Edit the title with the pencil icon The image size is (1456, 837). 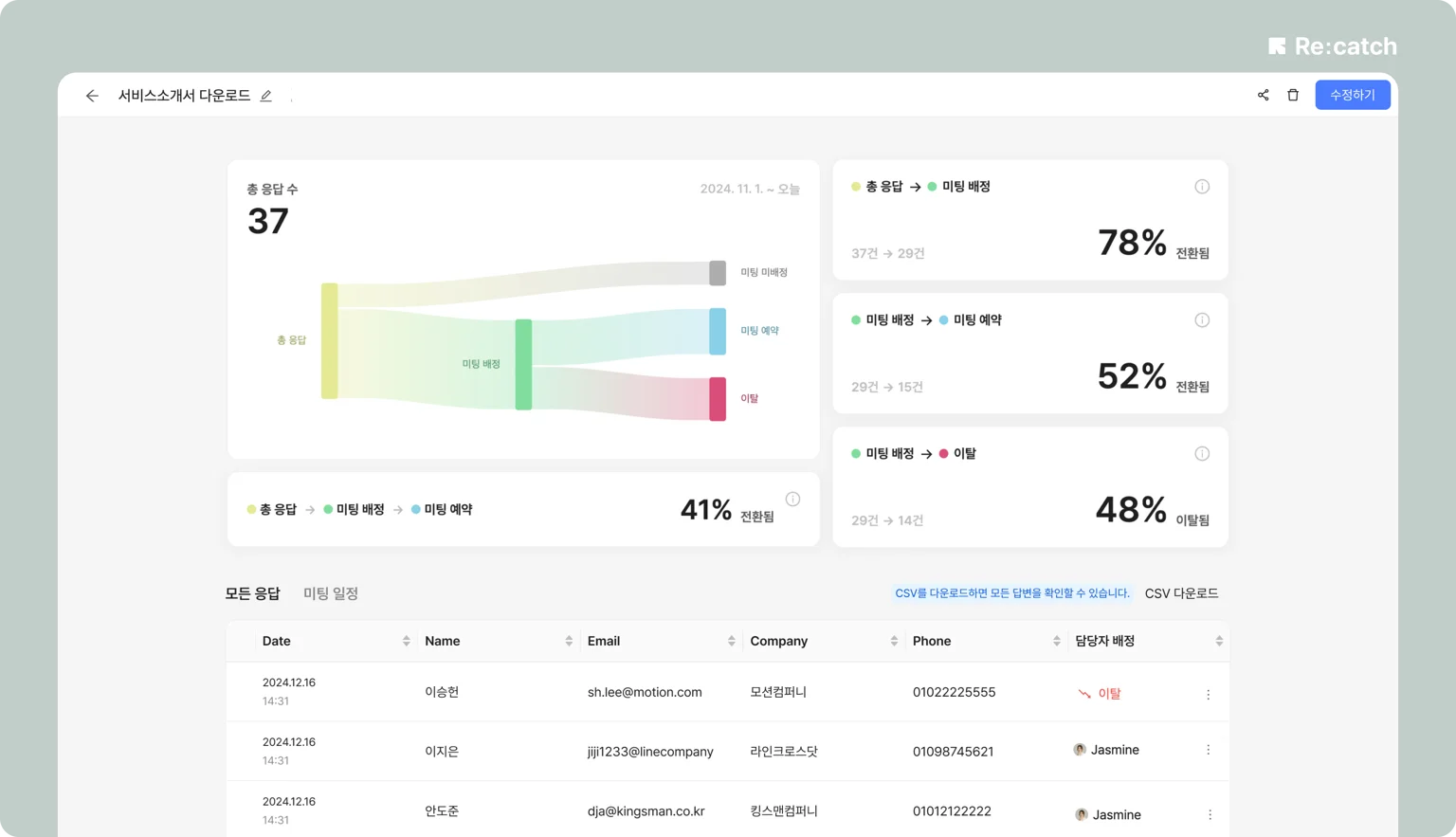[266, 96]
